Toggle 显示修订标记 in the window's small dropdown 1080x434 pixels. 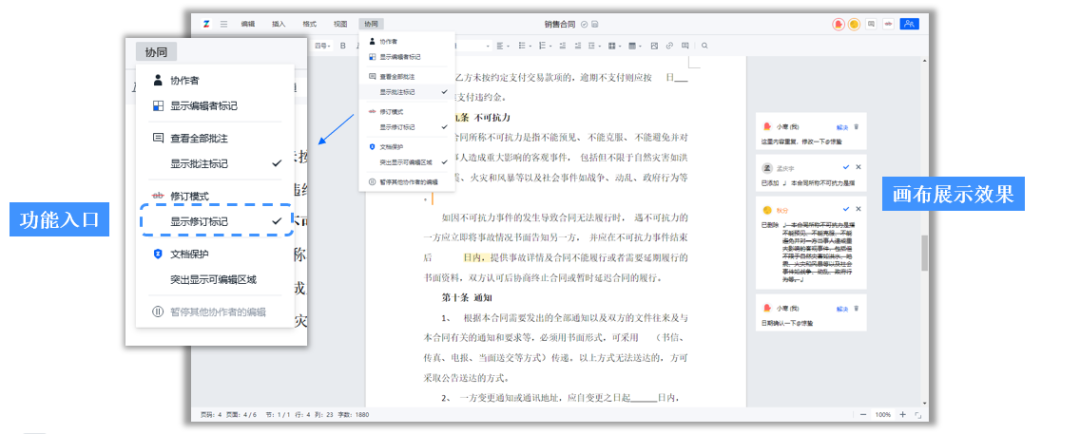(406, 127)
